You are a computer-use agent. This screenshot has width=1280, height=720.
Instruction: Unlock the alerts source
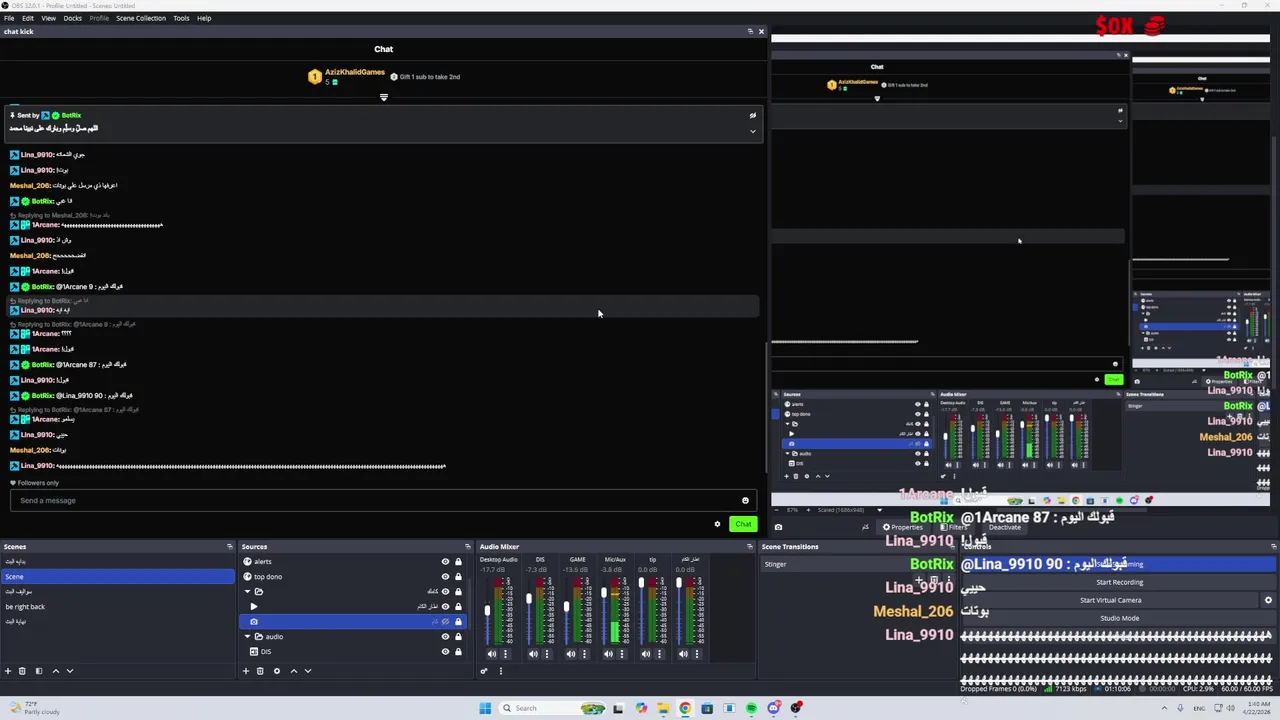tap(458, 562)
